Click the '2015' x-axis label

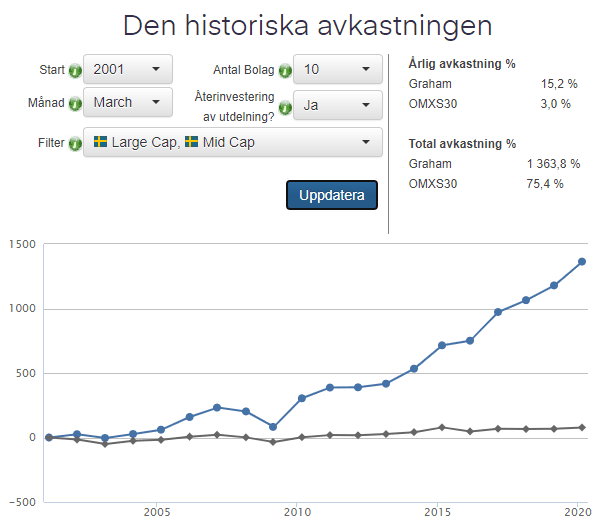point(438,512)
